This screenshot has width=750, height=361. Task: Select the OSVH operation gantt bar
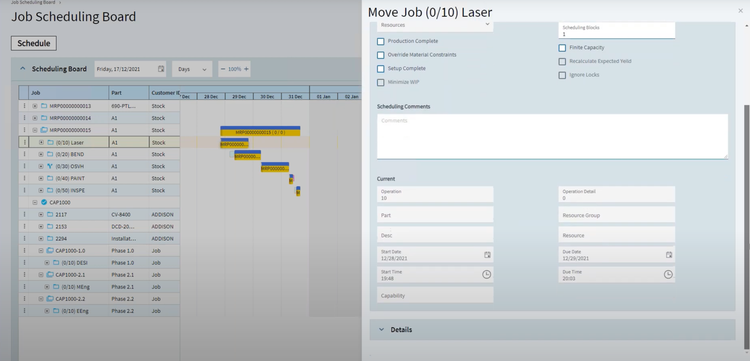275,167
